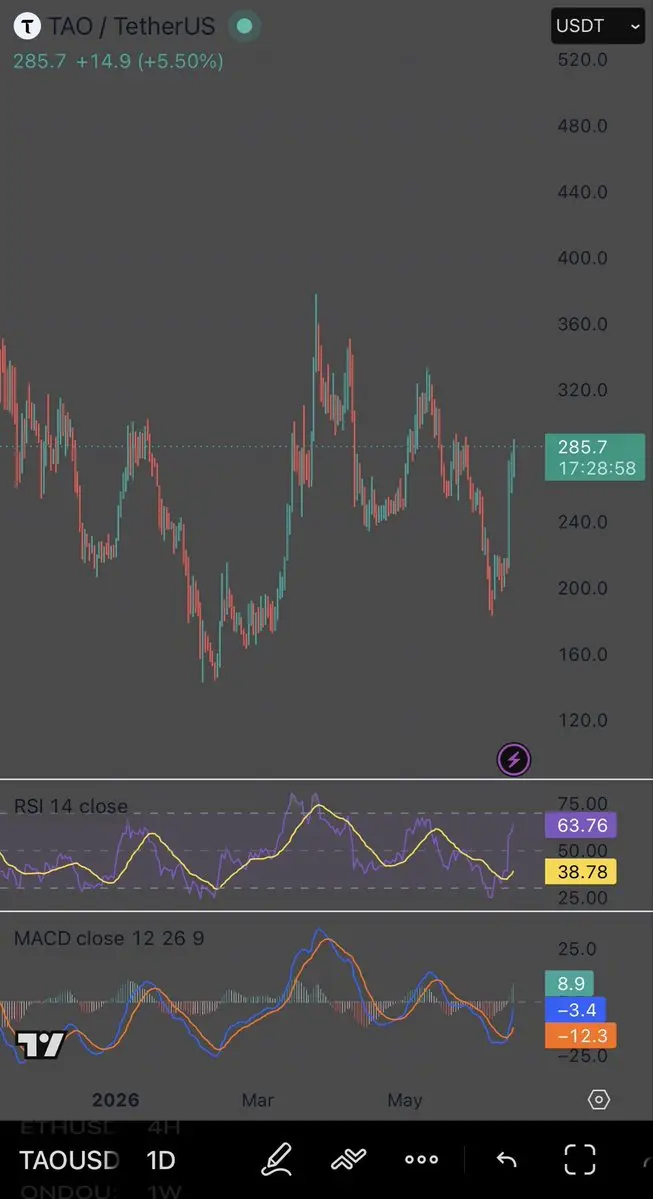Tap the TradingView logo
Screen dimensions: 653x1199
pos(41,1045)
